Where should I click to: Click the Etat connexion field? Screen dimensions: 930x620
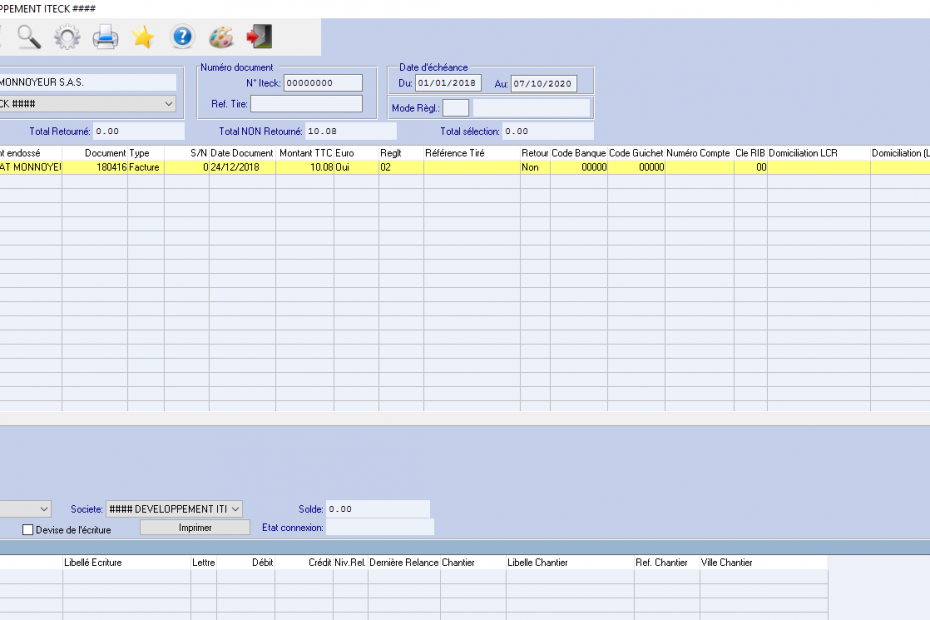[380, 527]
